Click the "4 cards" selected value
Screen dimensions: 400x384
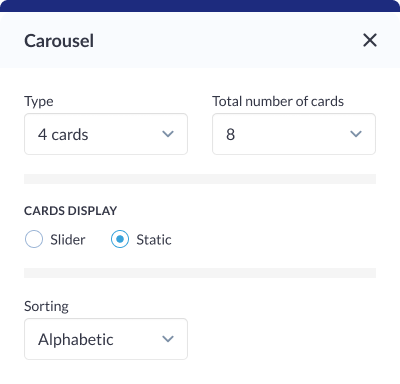pyautogui.click(x=63, y=135)
